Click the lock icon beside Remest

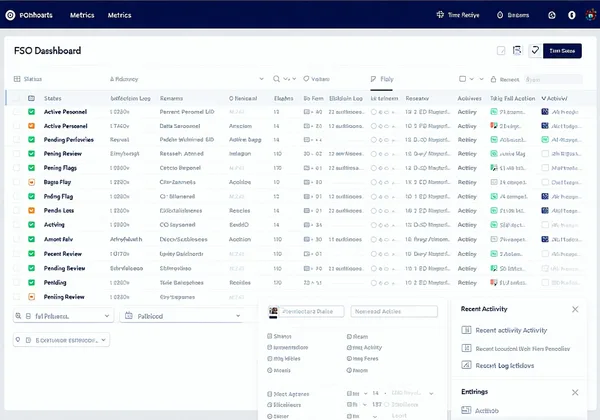pyautogui.click(x=493, y=79)
